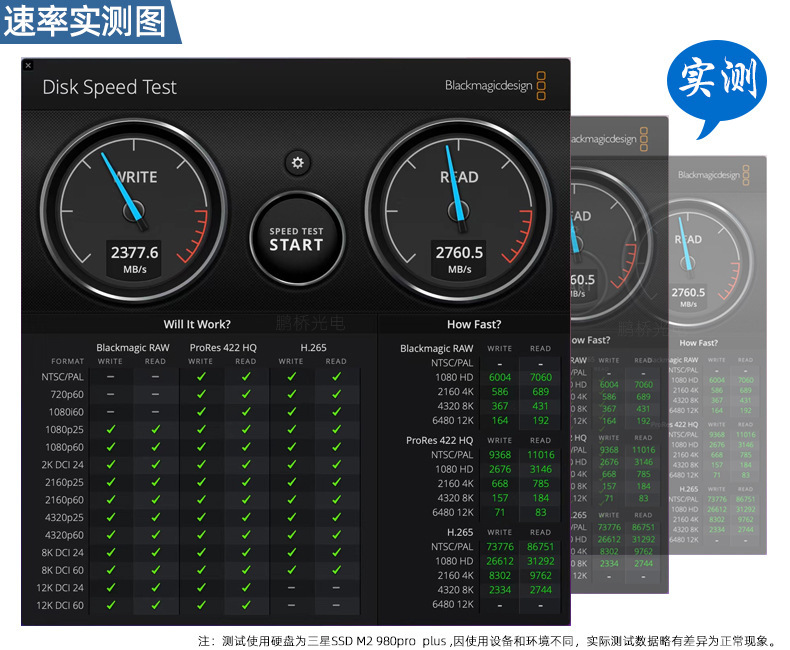Click H.265 write checkmark for 8K DCI 60
The height and width of the screenshot is (650, 790).
291,570
